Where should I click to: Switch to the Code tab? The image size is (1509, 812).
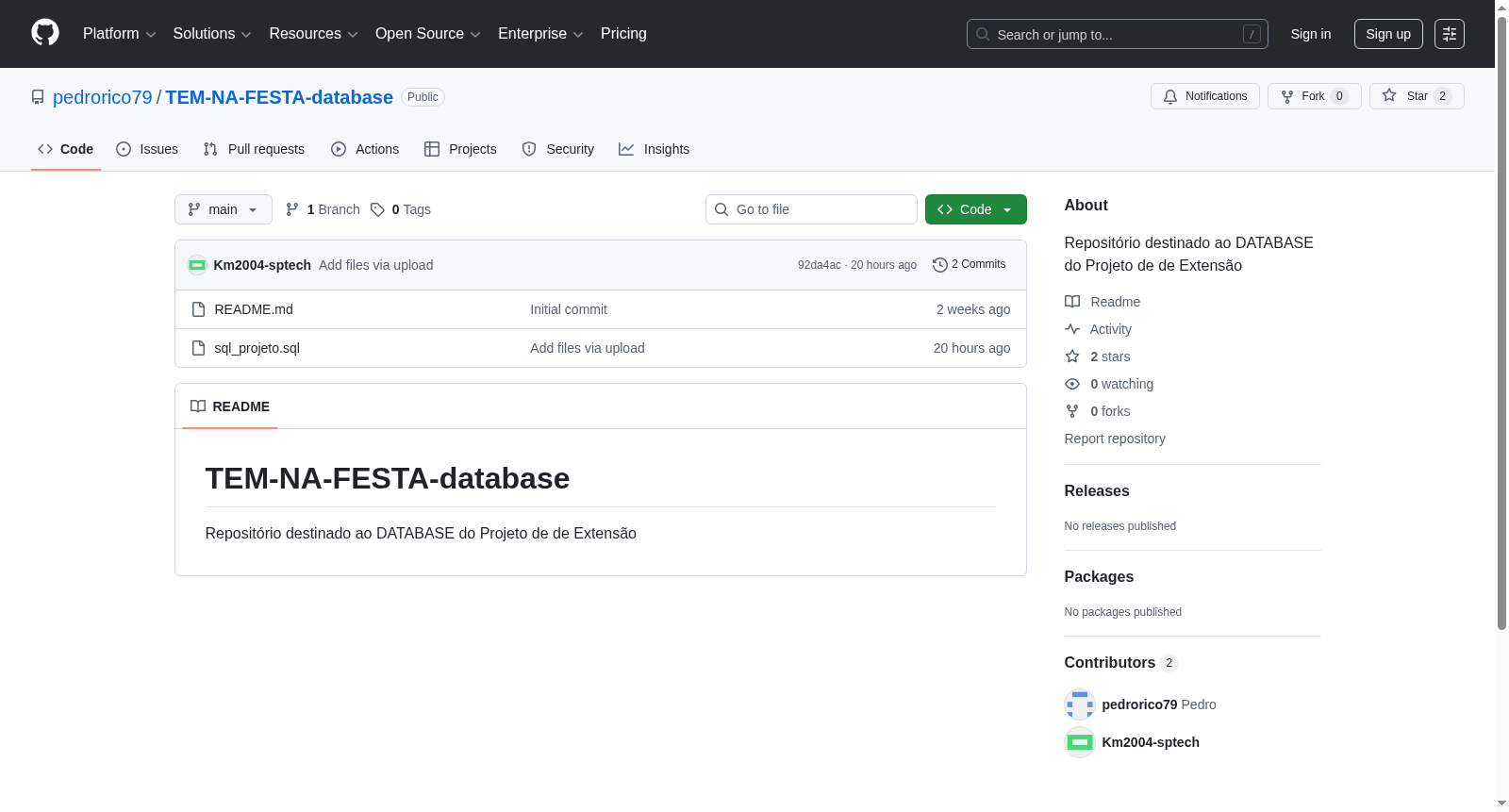[66, 149]
